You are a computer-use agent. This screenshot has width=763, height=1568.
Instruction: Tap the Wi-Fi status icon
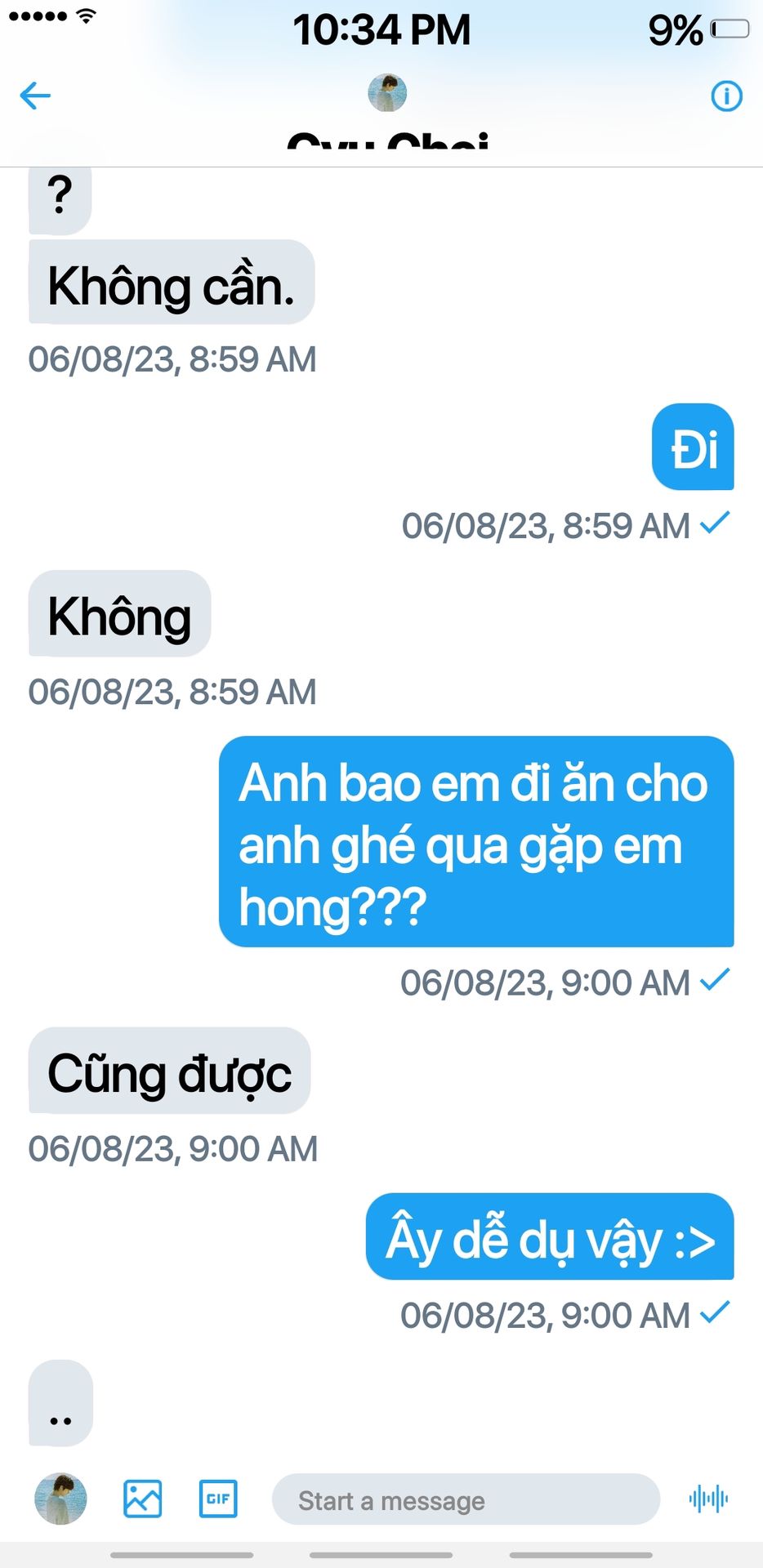tap(86, 16)
